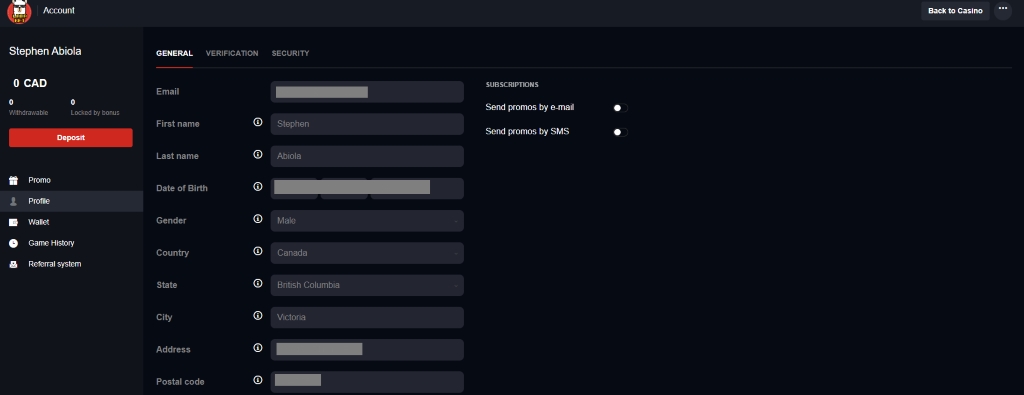Click the casino logo icon
1024x395 pixels.
pyautogui.click(x=19, y=12)
